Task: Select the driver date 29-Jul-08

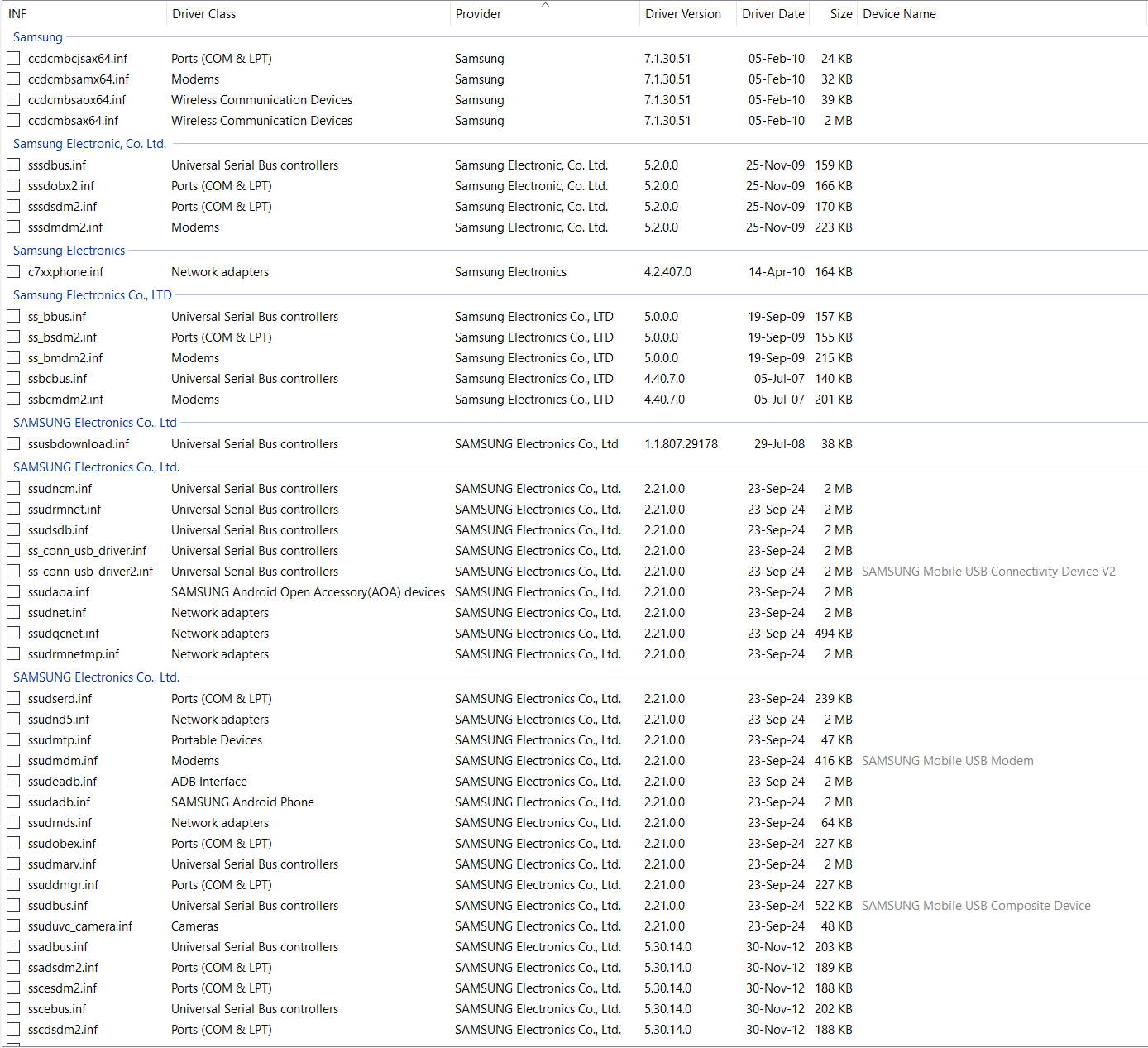Action: point(779,444)
